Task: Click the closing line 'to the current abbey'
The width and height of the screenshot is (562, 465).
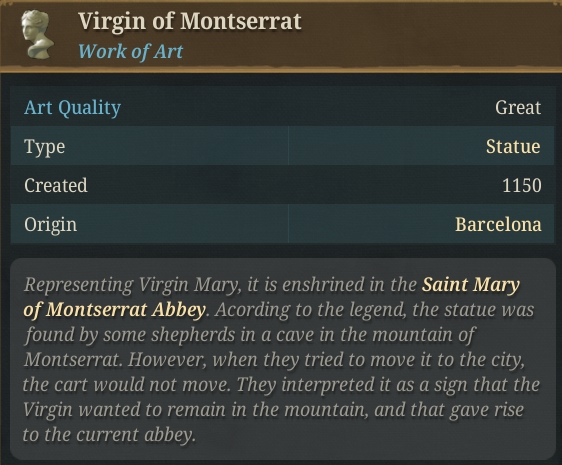Action: (x=109, y=435)
